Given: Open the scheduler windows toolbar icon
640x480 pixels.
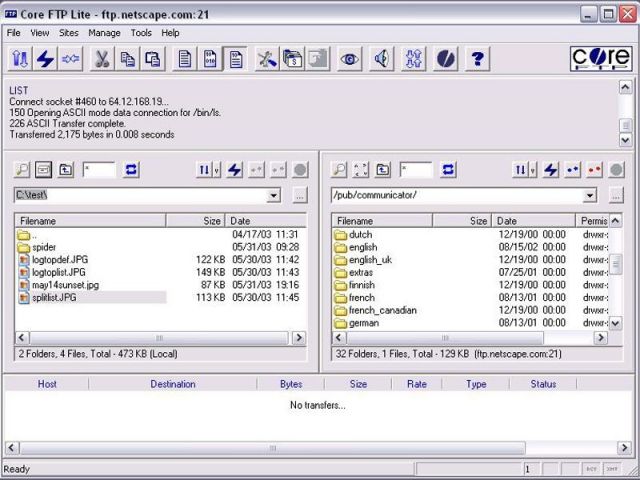Looking at the screenshot, I should (292, 59).
